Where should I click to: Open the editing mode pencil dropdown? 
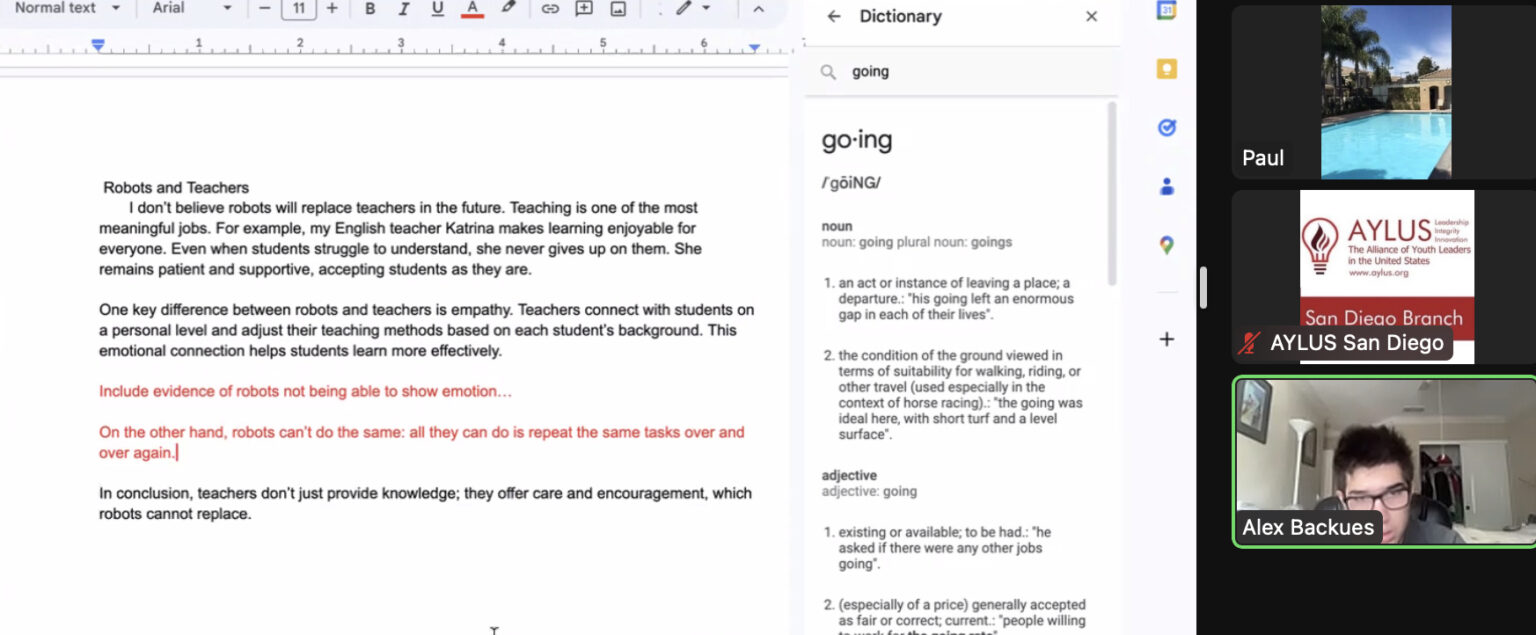click(x=692, y=9)
